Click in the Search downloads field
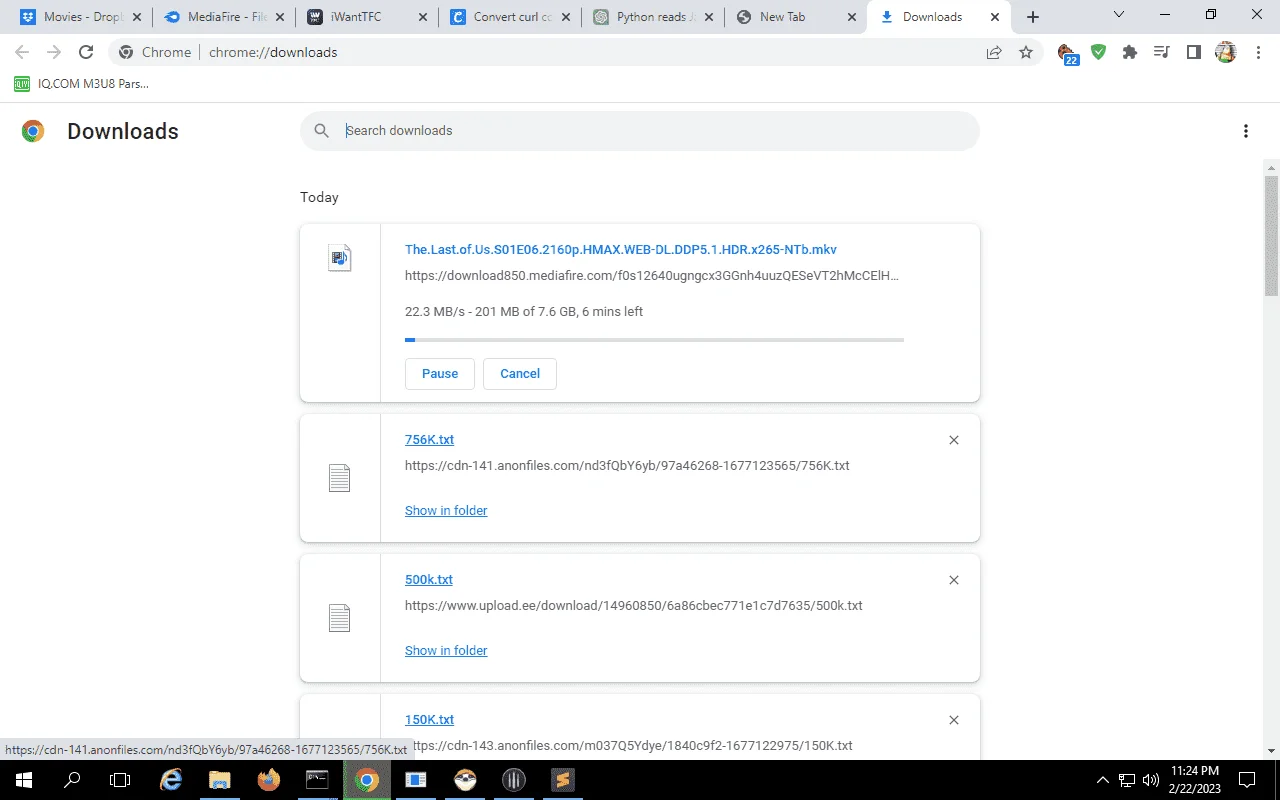Image resolution: width=1280 pixels, height=800 pixels. click(x=640, y=131)
